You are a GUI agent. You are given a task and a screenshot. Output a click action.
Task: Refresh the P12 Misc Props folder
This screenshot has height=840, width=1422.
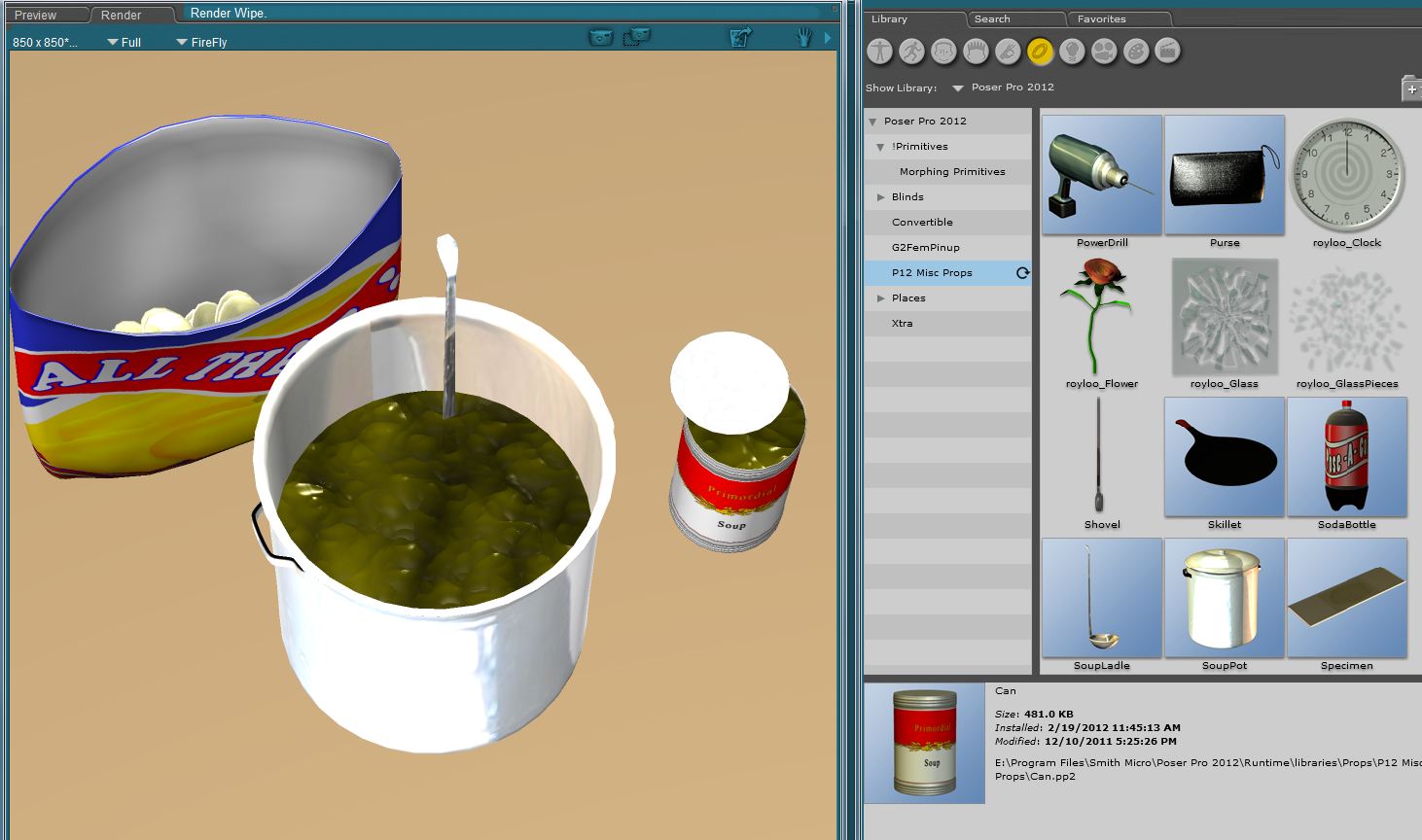pos(1022,273)
